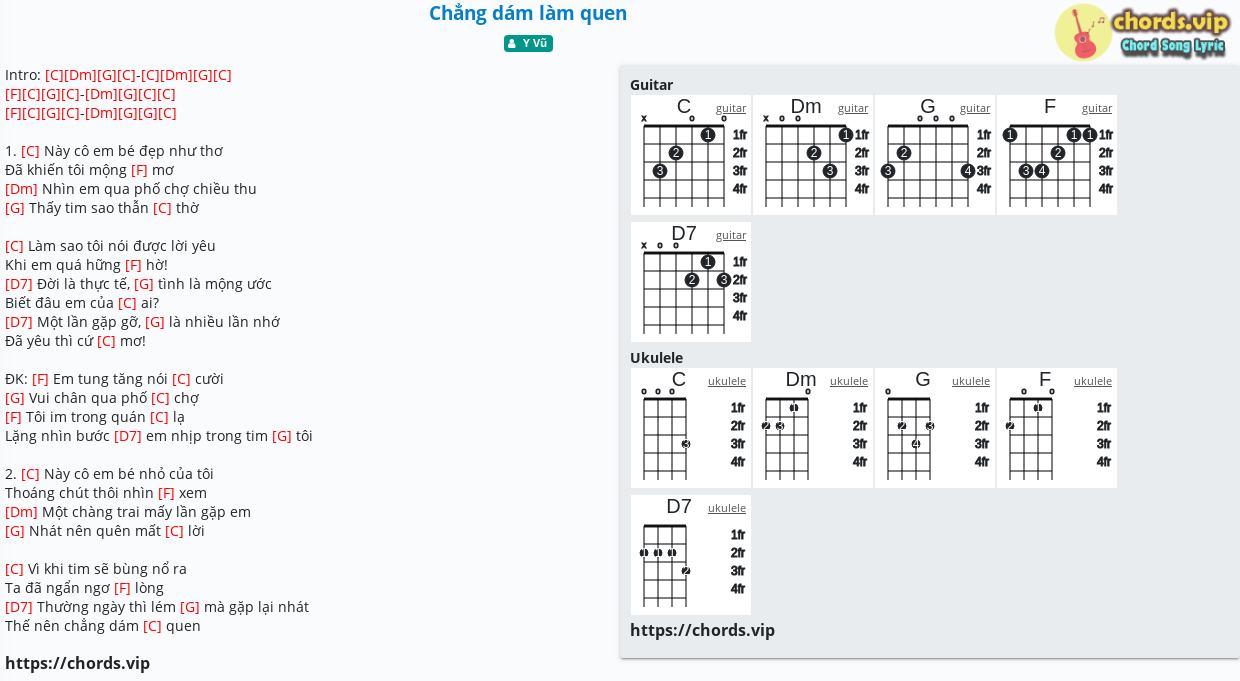
Task: Click the song title Chẳng dám làm quen
Action: point(528,13)
